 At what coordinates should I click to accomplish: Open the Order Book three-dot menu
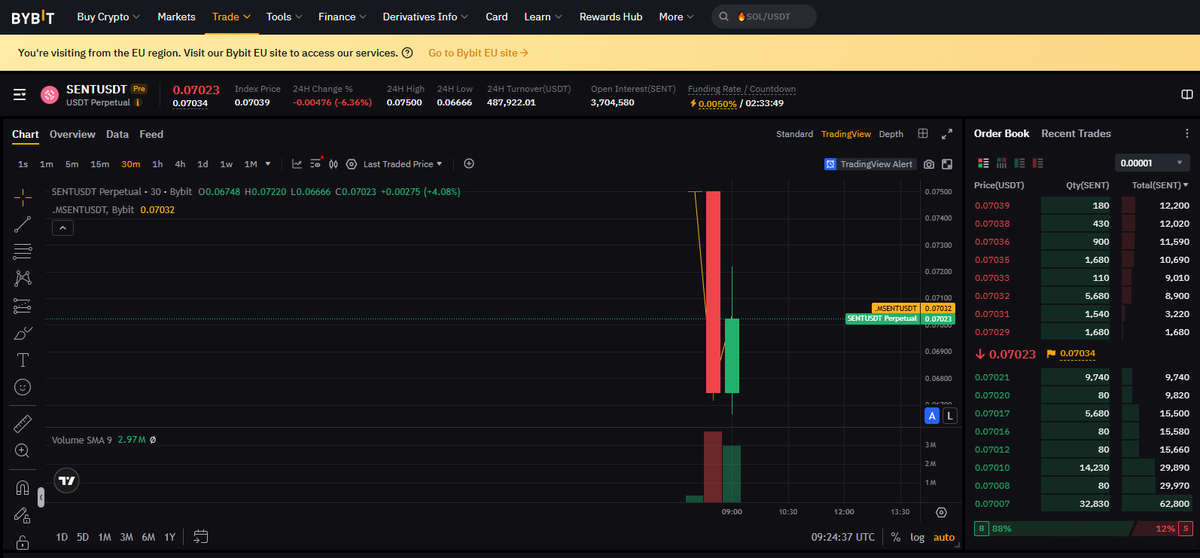coord(1188,134)
